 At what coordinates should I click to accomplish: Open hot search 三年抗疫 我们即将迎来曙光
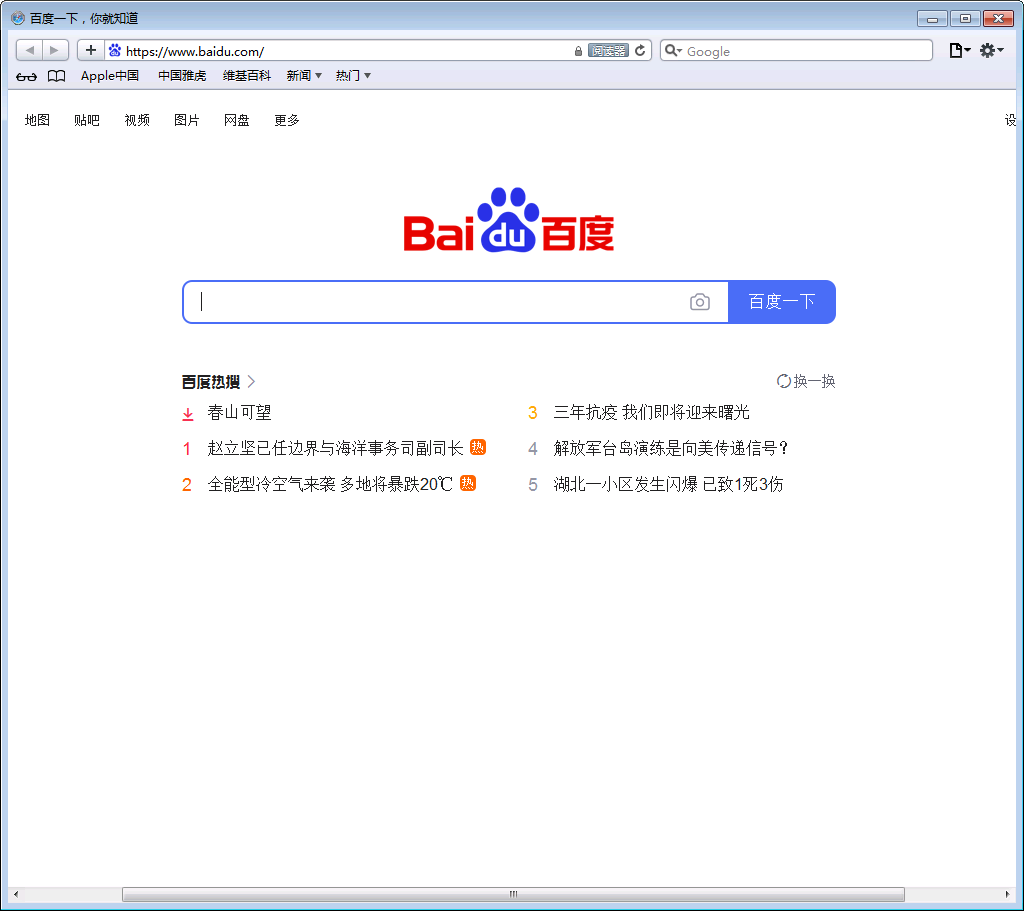coord(651,413)
